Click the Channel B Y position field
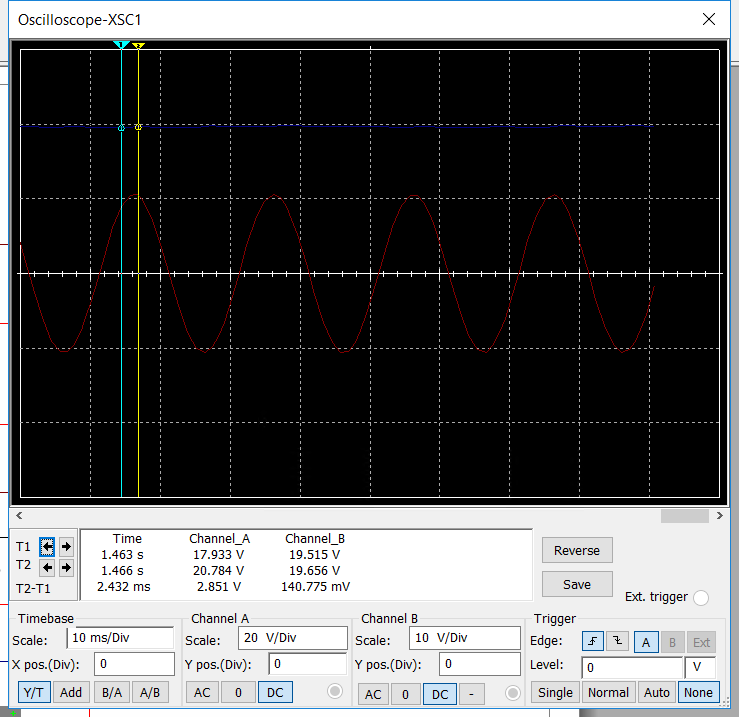Image resolution: width=739 pixels, height=717 pixels. [481, 665]
